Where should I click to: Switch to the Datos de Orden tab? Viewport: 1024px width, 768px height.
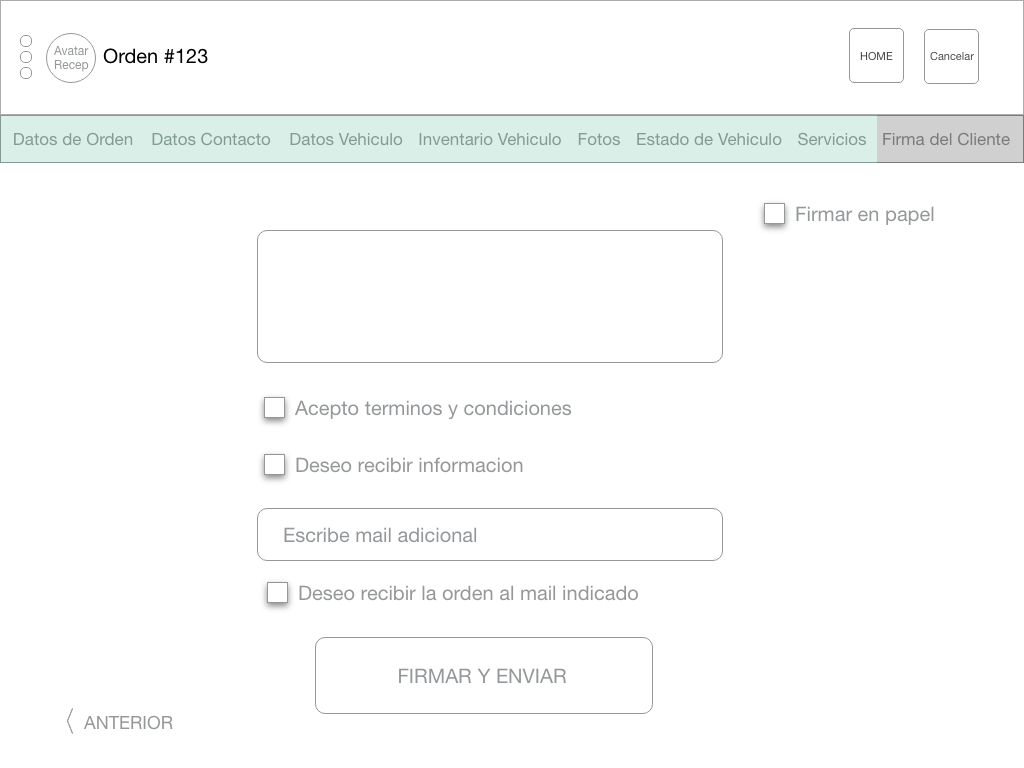click(x=73, y=139)
